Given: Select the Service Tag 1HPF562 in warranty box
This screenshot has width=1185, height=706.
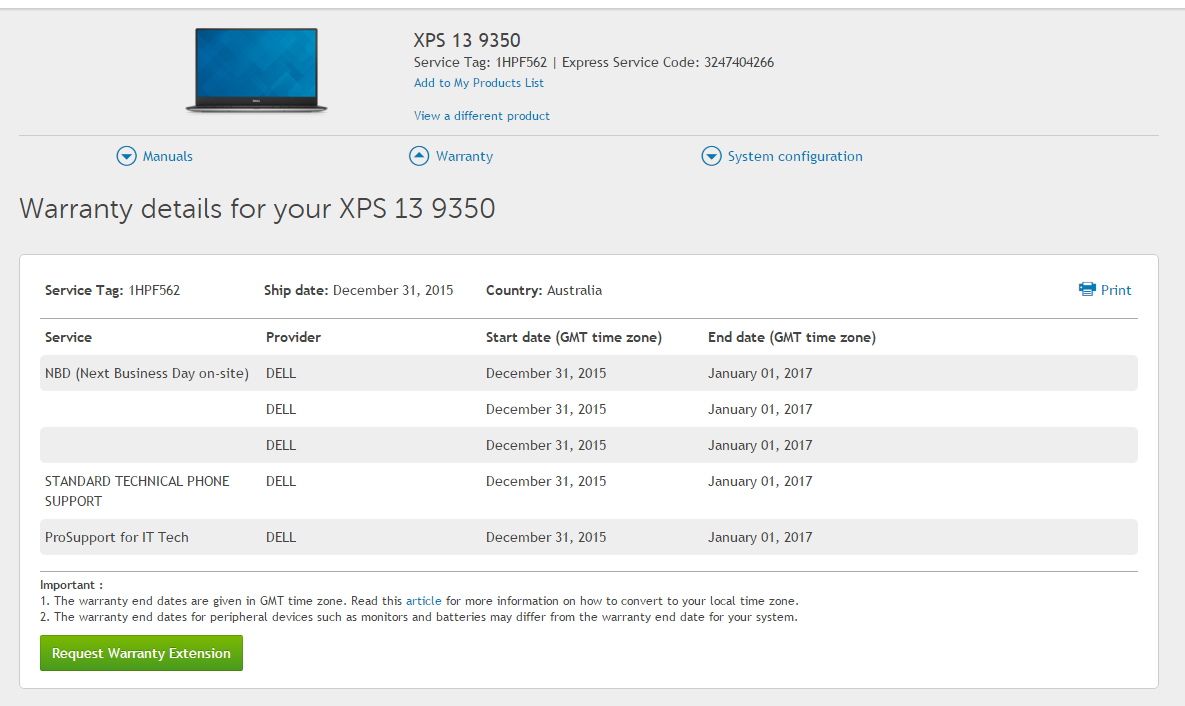Looking at the screenshot, I should click(113, 290).
